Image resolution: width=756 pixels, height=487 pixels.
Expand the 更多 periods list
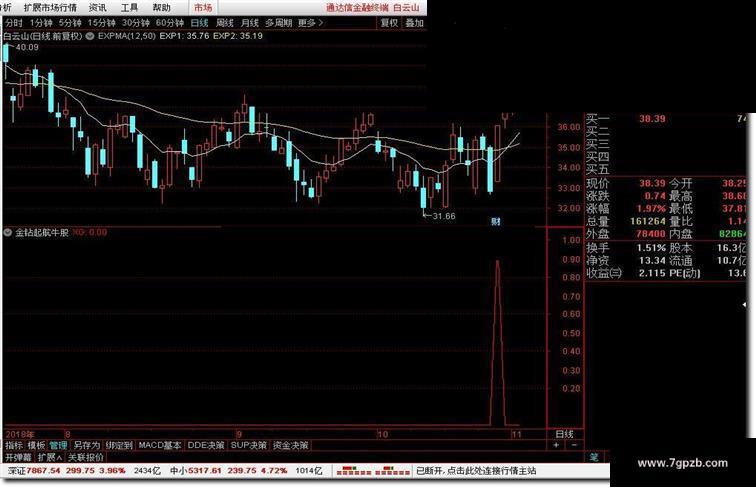[x=310, y=23]
